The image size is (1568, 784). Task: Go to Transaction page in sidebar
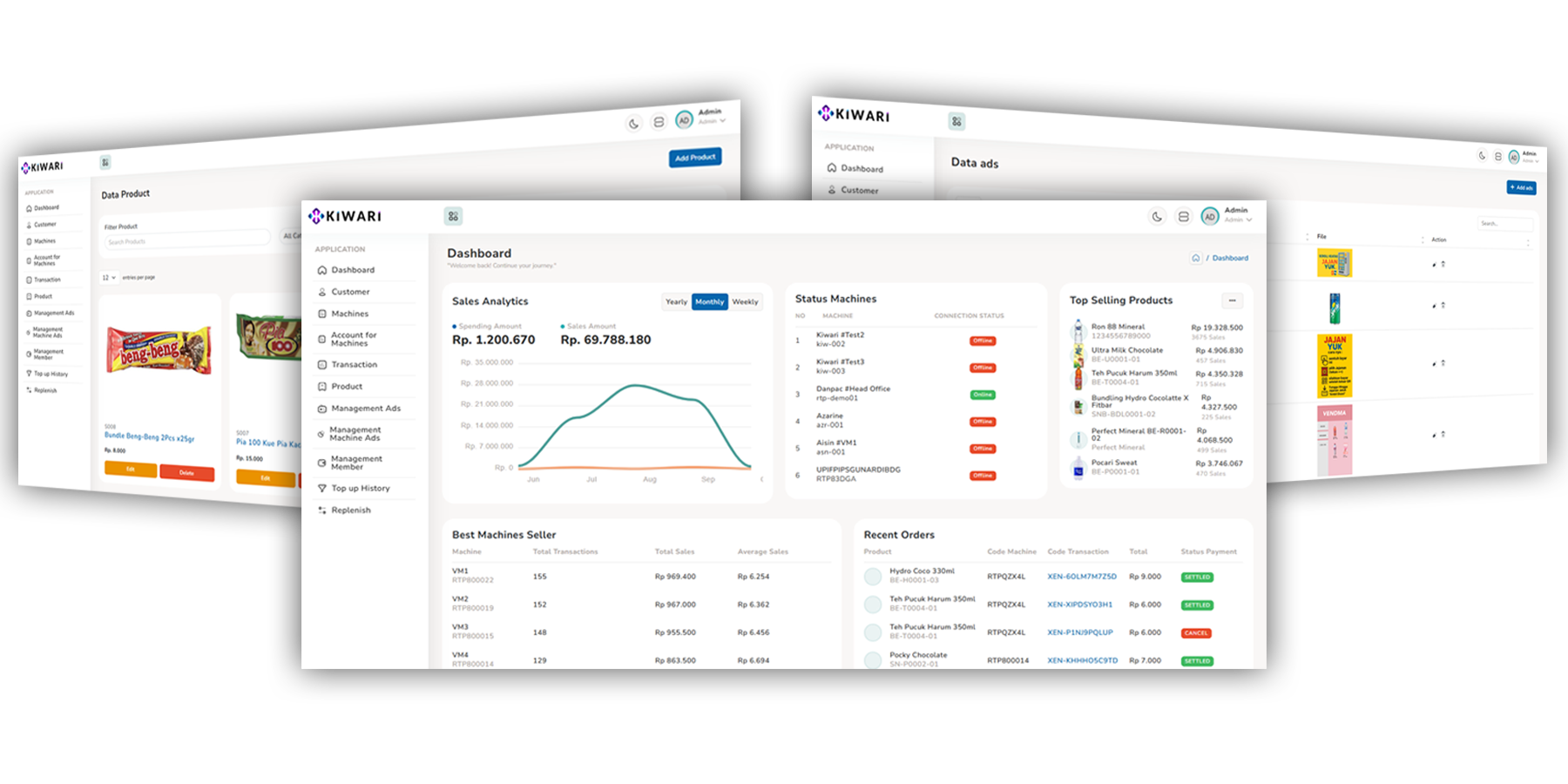click(x=354, y=365)
